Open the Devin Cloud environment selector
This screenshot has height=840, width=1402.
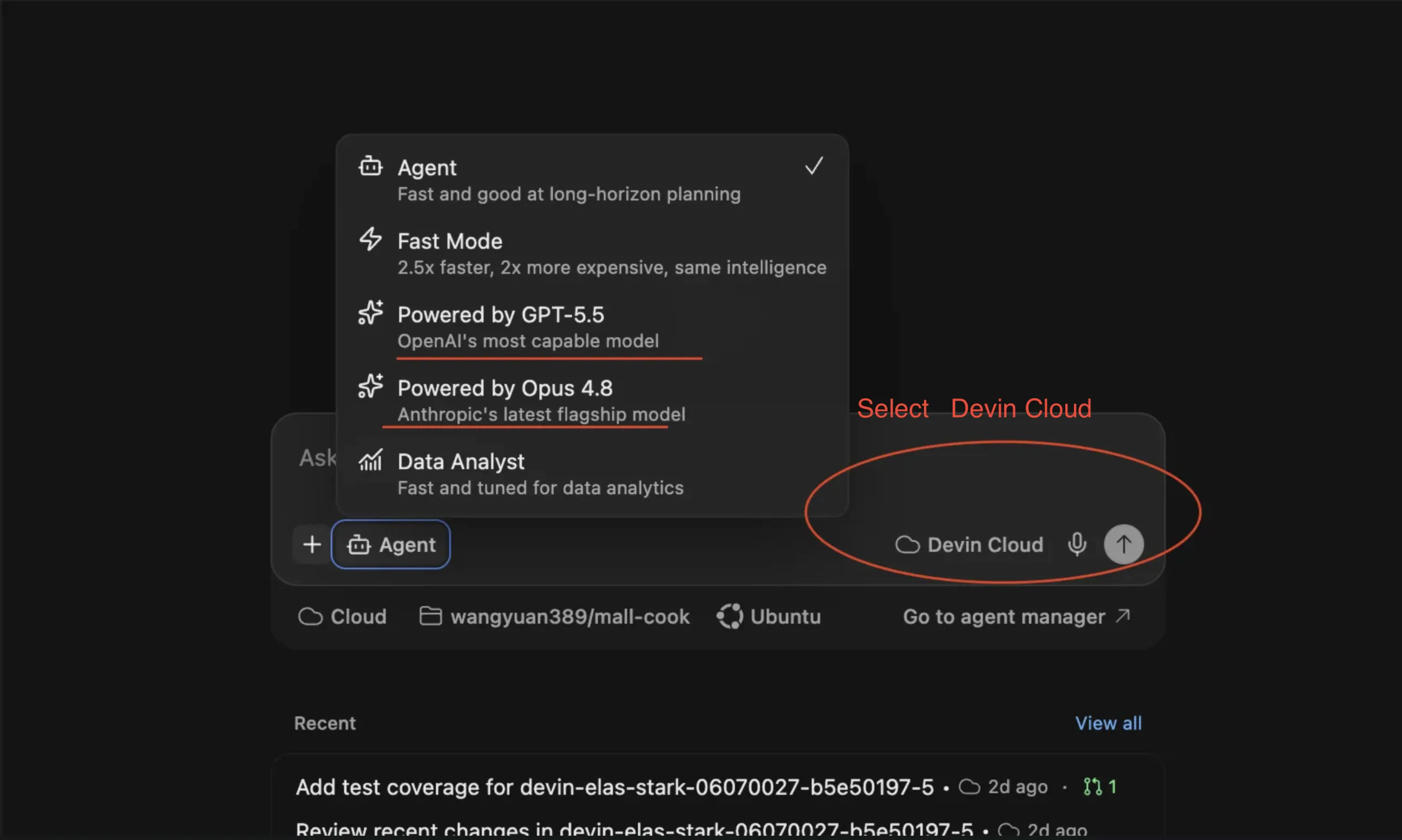point(969,544)
